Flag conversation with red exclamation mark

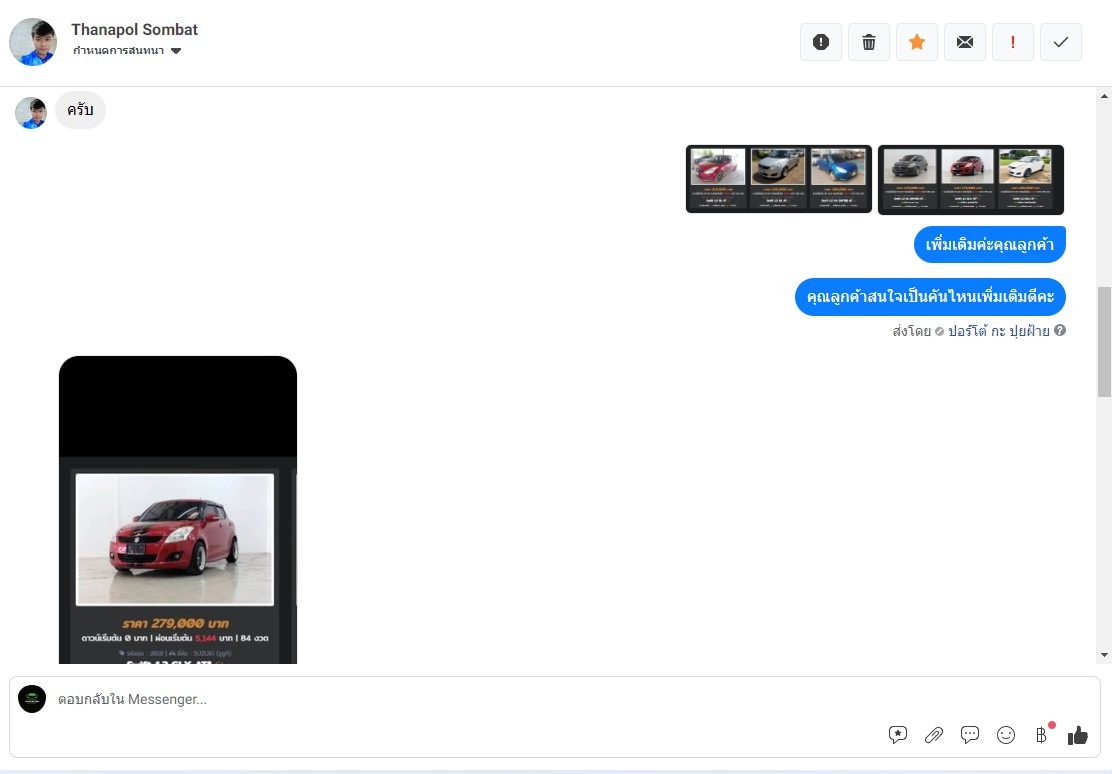tap(1013, 42)
